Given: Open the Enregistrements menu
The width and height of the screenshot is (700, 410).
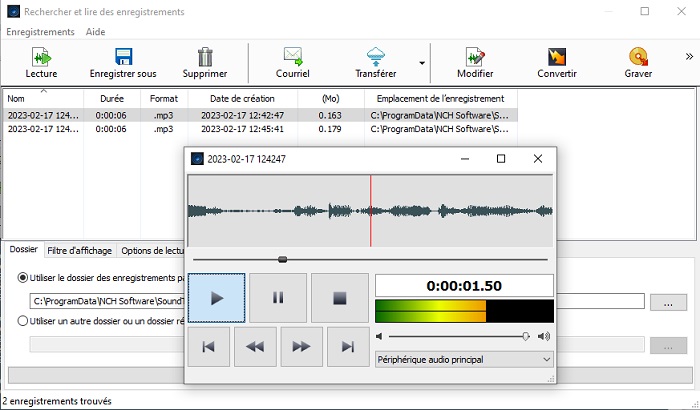Looking at the screenshot, I should tap(40, 32).
